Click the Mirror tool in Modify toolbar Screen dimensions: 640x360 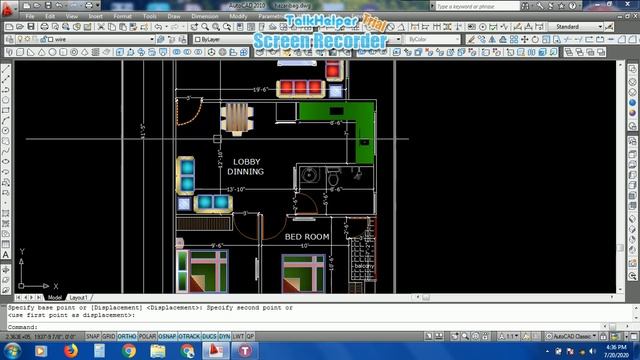pyautogui.click(x=493, y=39)
